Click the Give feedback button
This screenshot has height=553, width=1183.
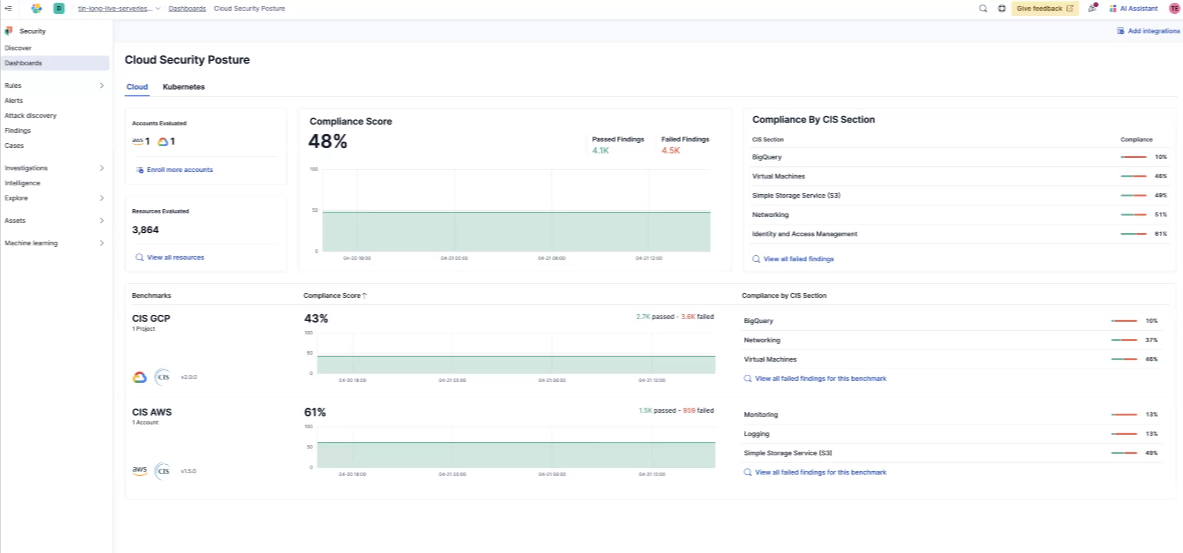1044,8
